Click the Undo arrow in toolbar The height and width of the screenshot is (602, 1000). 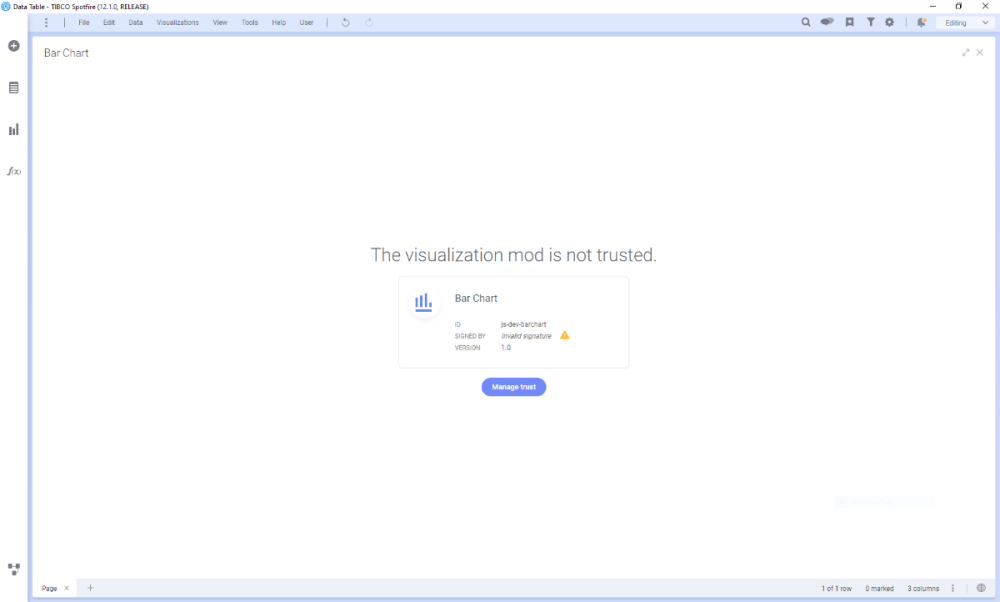point(346,22)
